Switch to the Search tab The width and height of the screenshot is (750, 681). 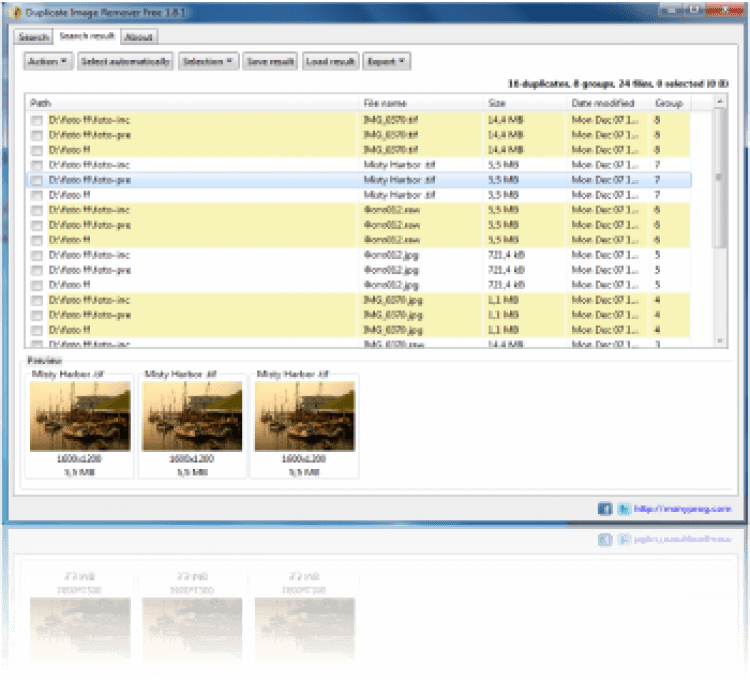coord(34,37)
